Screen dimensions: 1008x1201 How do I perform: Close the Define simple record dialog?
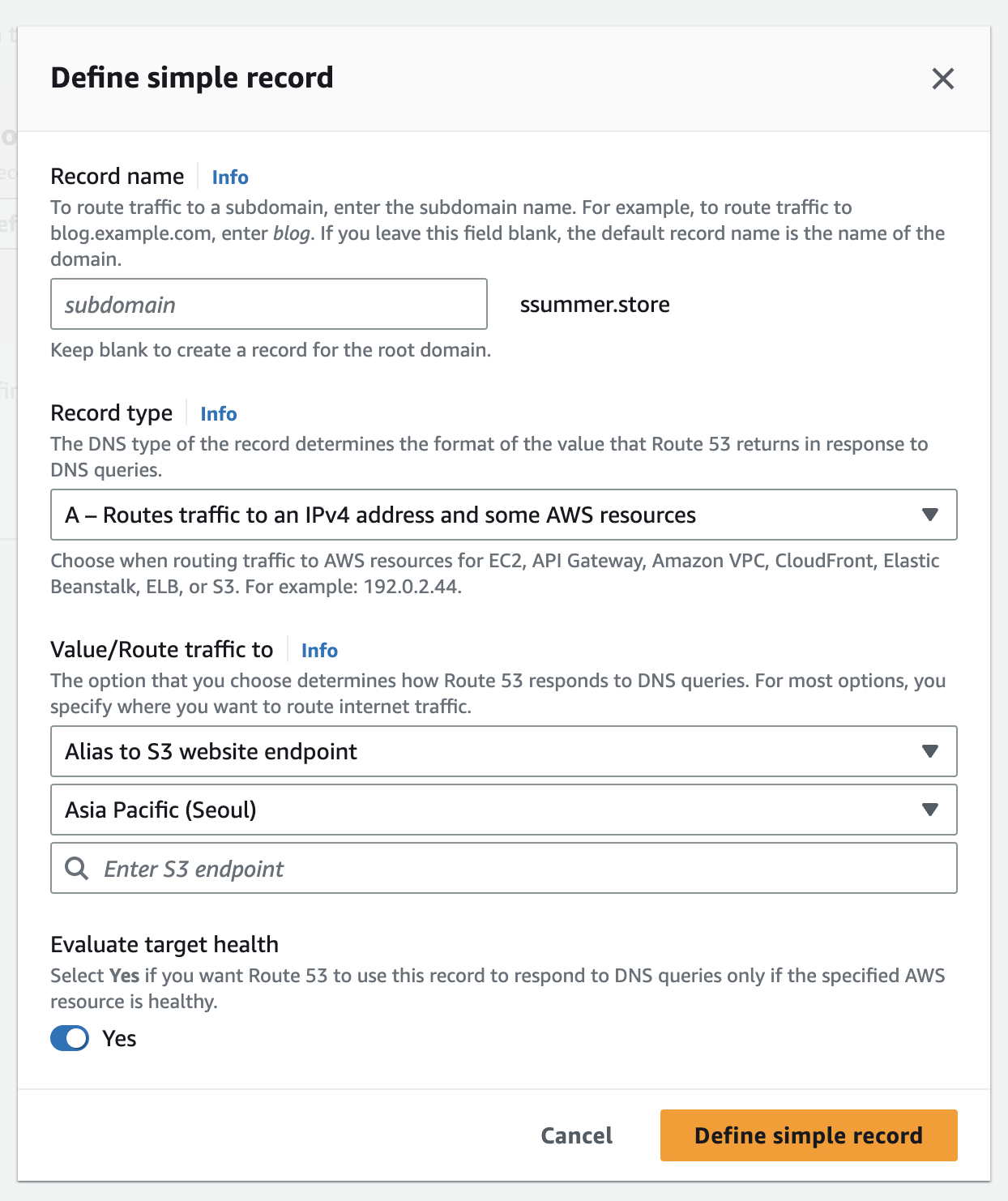[x=942, y=79]
